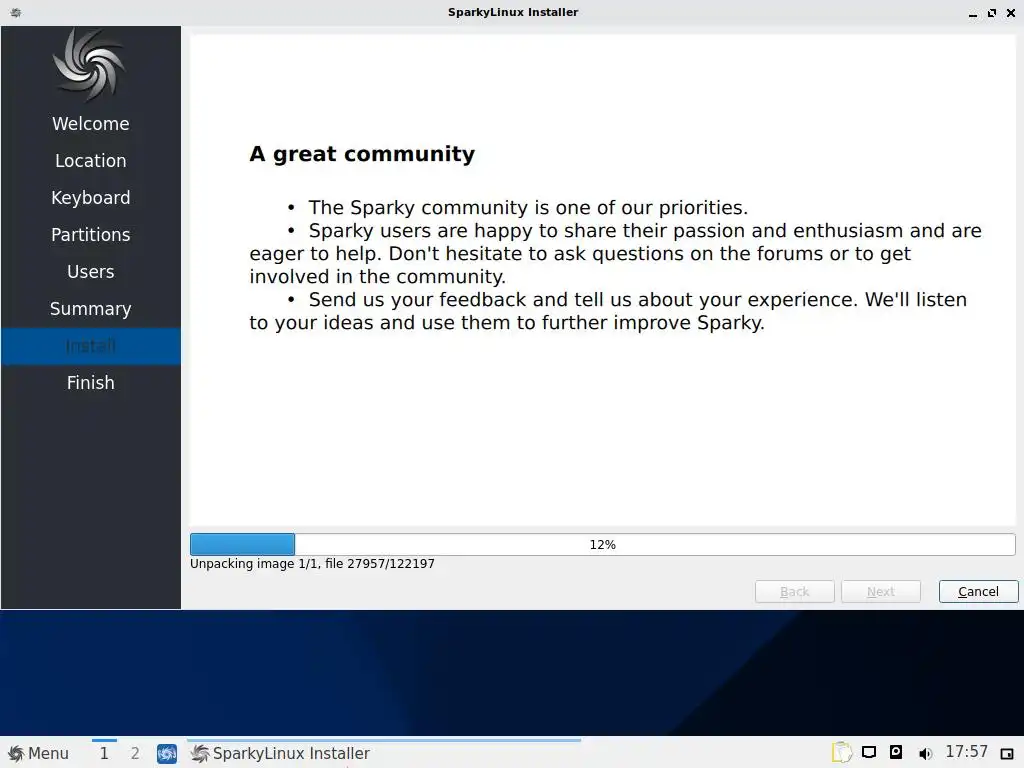Minimize the installer window
The width and height of the screenshot is (1024, 768).
(x=973, y=13)
